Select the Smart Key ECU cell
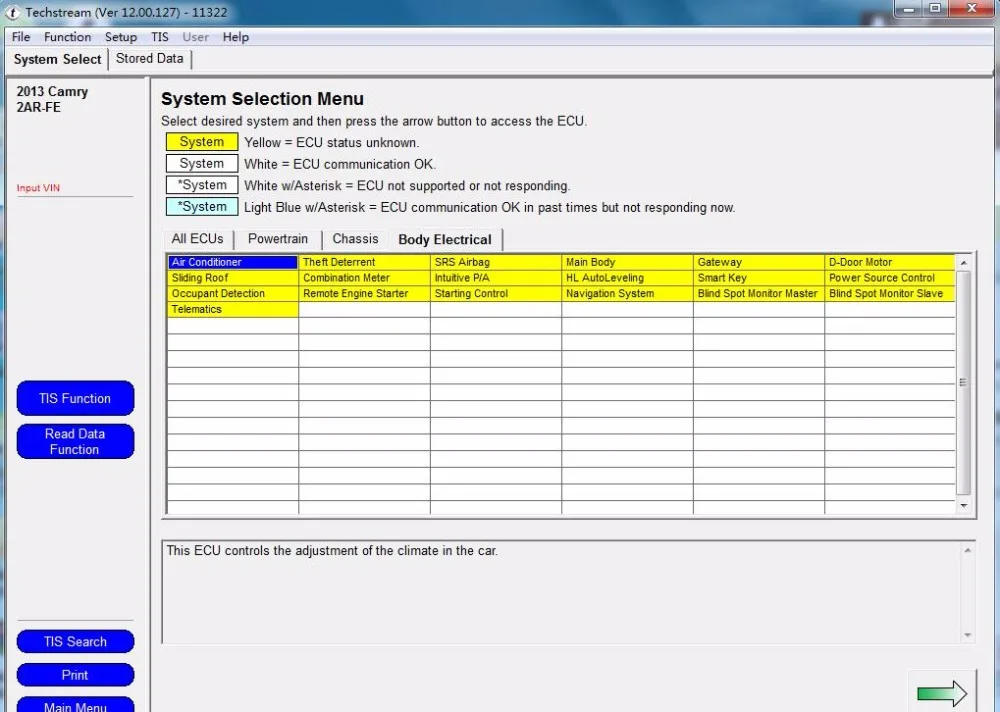 pyautogui.click(x=758, y=278)
